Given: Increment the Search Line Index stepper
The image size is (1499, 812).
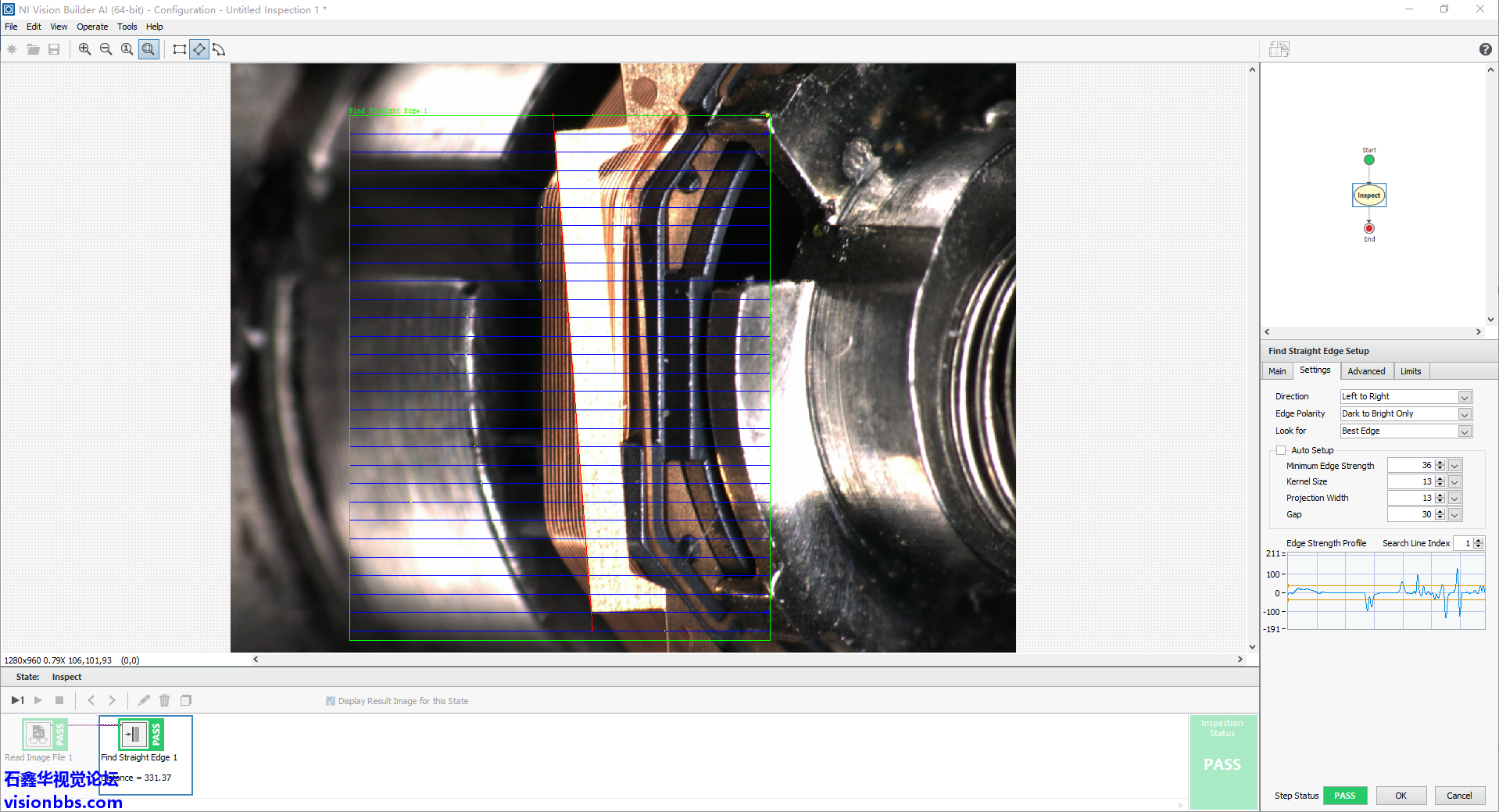Looking at the screenshot, I should coord(1478,540).
